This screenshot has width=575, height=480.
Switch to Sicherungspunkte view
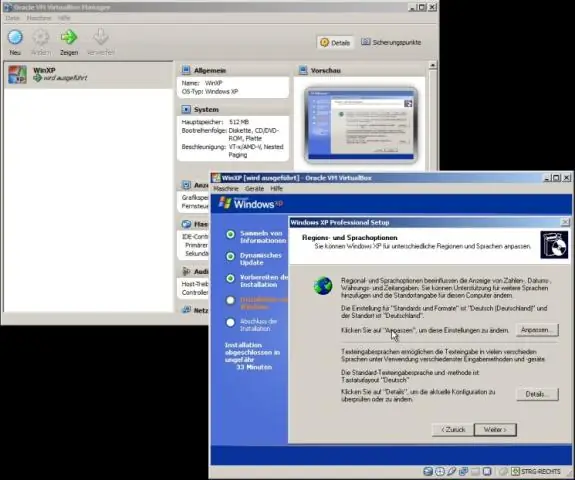point(391,42)
